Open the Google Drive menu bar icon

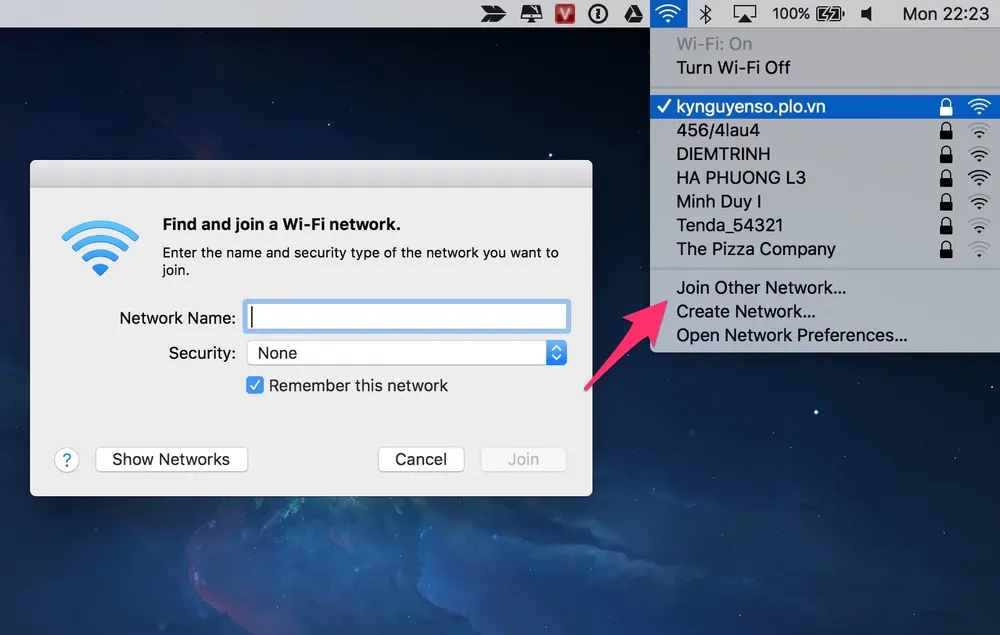click(x=633, y=13)
